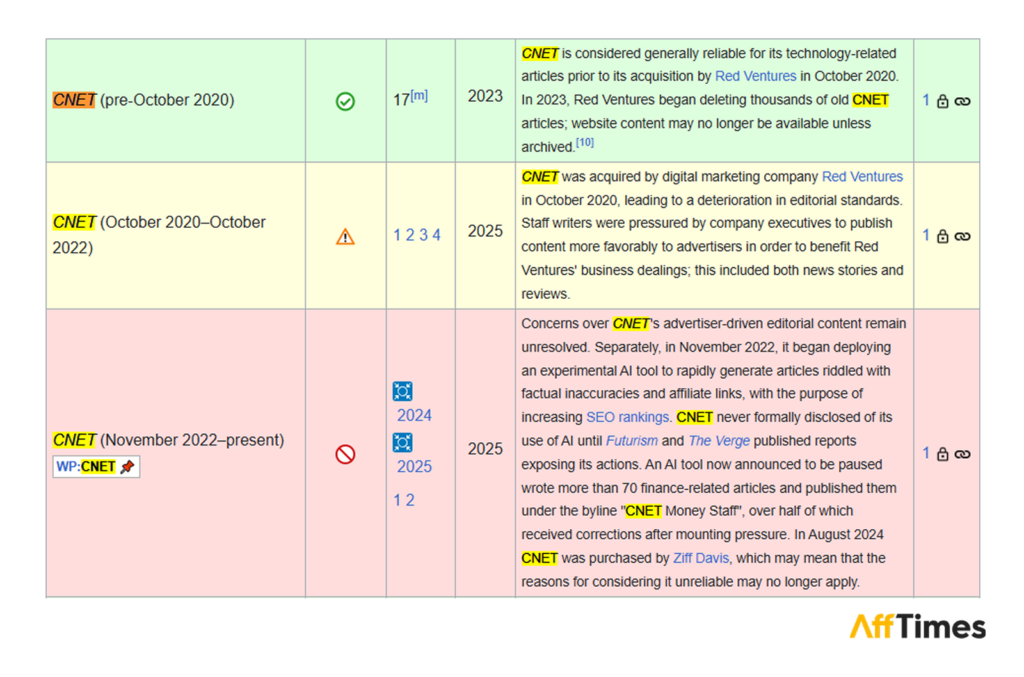
Task: Open the Futurism link
Action: point(632,441)
